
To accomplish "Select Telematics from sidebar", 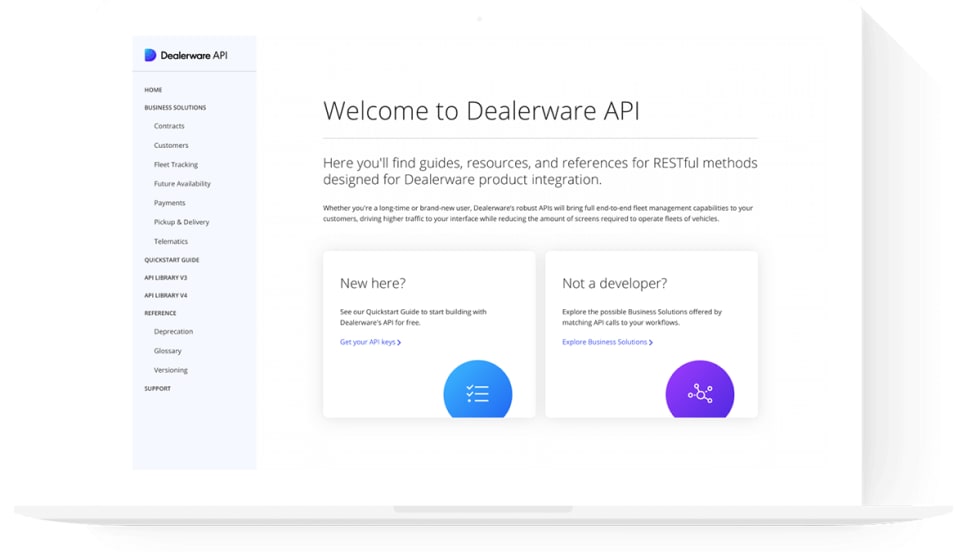I will 171,241.
